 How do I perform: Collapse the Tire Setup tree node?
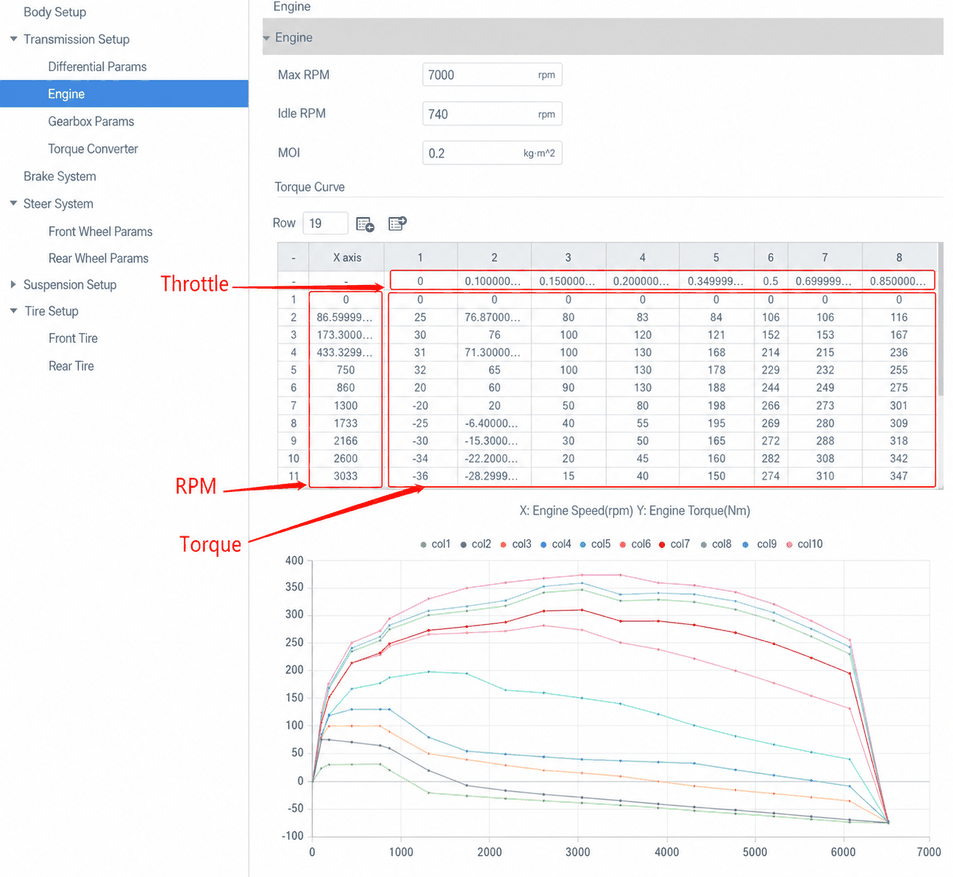[x=13, y=311]
